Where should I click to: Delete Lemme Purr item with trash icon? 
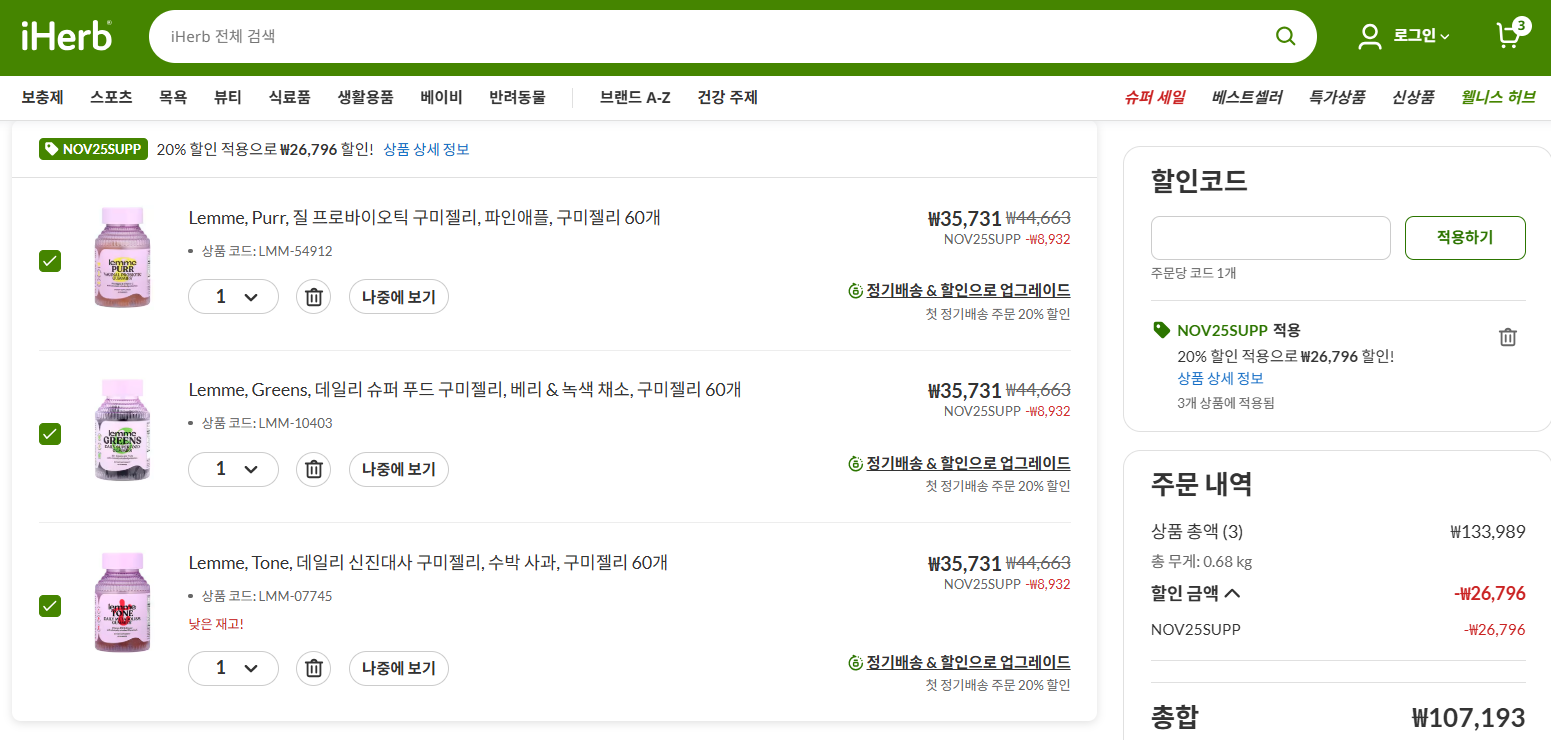(313, 297)
